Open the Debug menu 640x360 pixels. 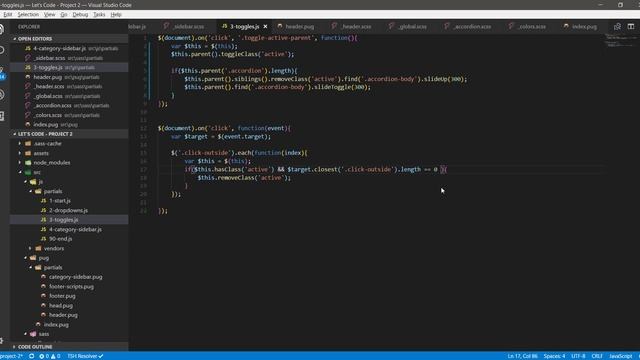[x=80, y=14]
